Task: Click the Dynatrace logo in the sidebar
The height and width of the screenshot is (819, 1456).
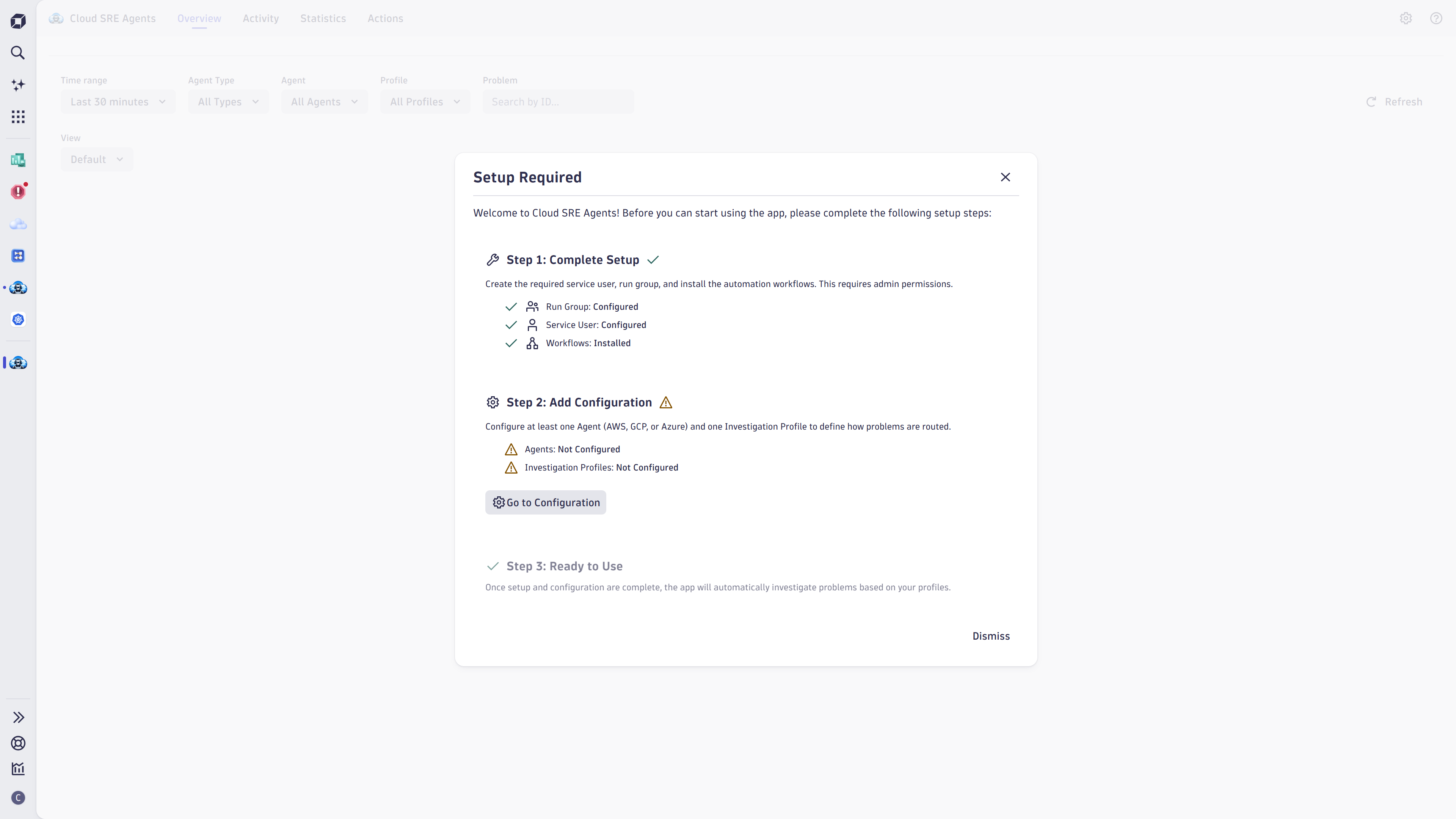Action: [18, 21]
